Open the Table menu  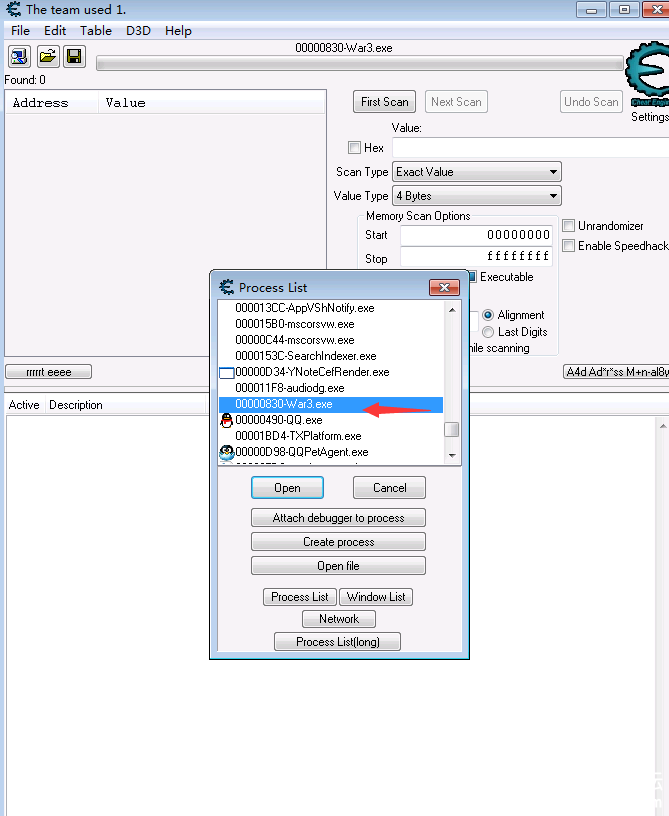click(x=96, y=31)
